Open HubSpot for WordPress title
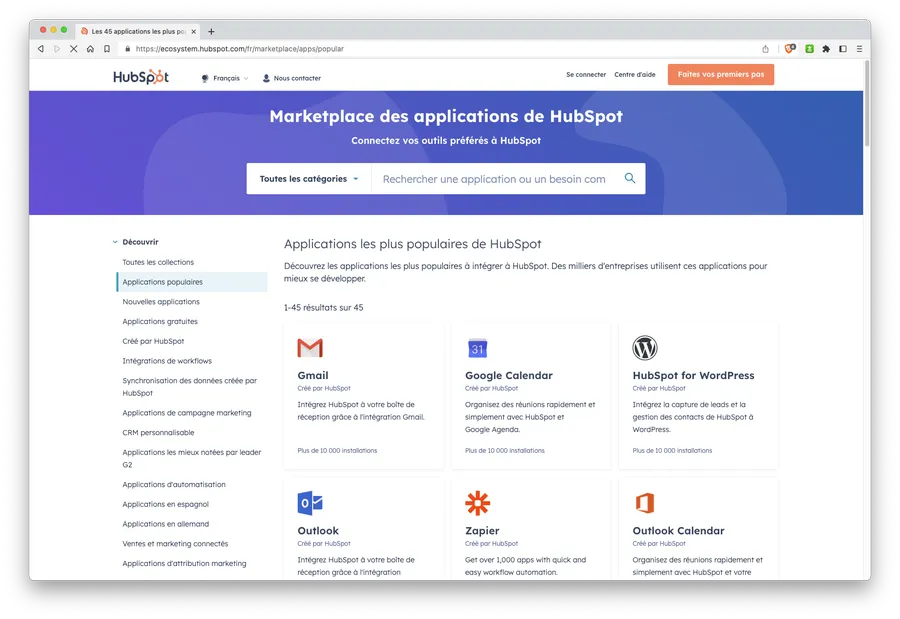Viewport: 900px width, 619px height. pos(693,376)
